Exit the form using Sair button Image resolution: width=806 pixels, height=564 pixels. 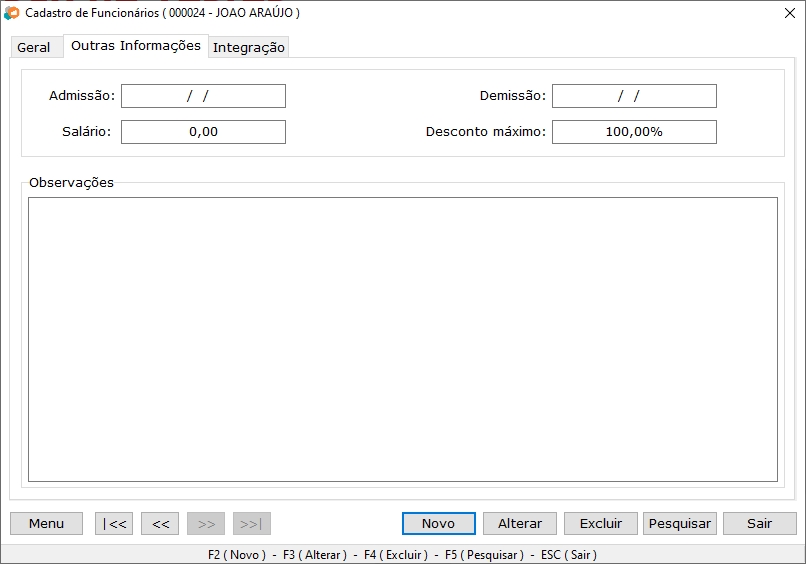pyautogui.click(x=760, y=523)
